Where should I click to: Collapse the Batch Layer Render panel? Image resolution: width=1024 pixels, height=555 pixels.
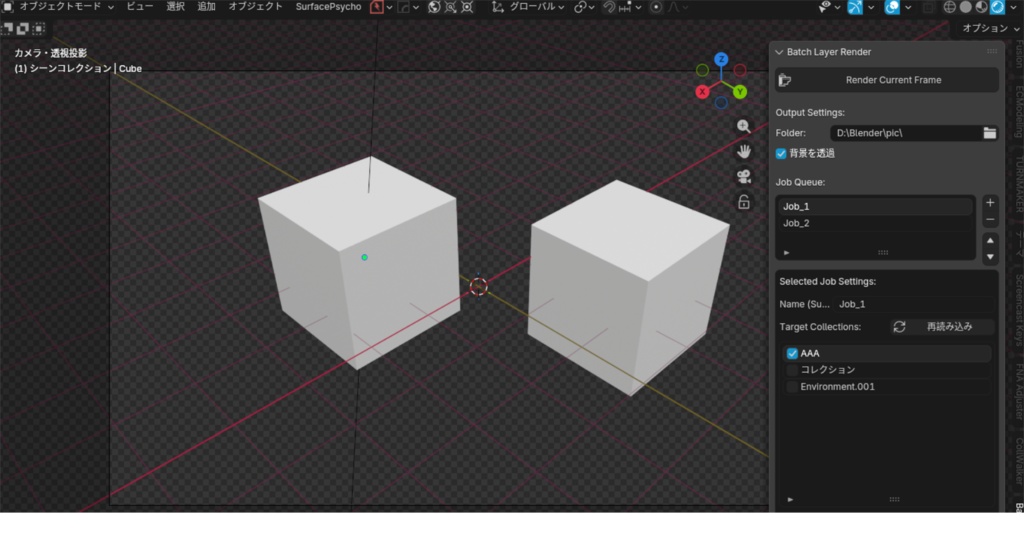coord(779,52)
